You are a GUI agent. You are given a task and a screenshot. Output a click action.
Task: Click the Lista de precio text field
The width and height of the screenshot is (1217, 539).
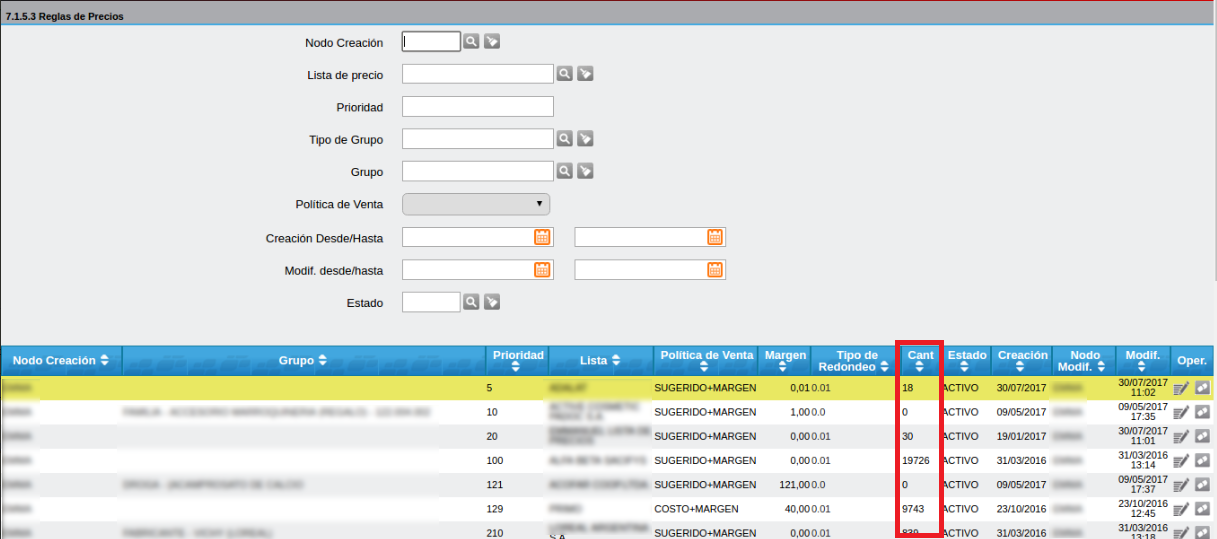477,74
